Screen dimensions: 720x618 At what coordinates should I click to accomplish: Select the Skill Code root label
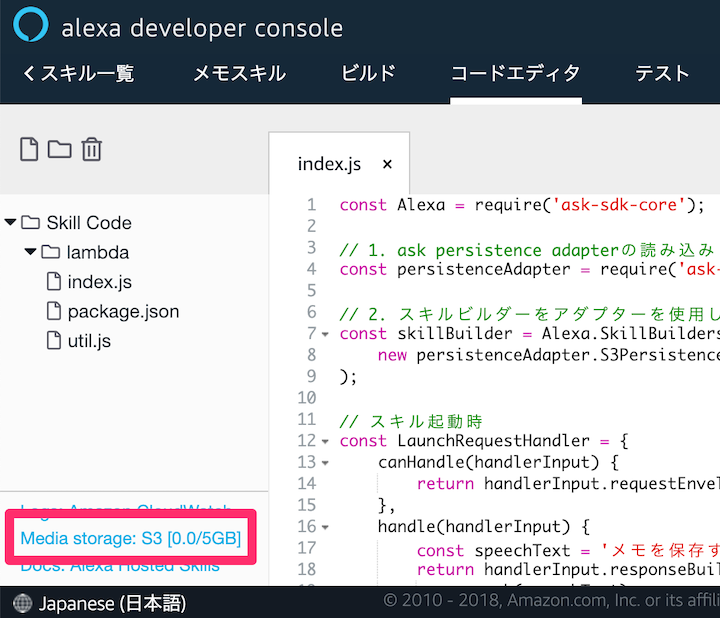point(89,223)
